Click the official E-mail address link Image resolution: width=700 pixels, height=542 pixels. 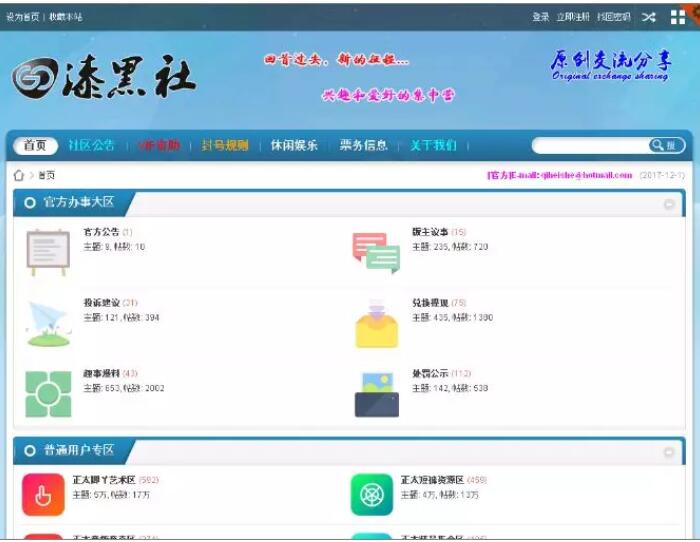(560, 175)
